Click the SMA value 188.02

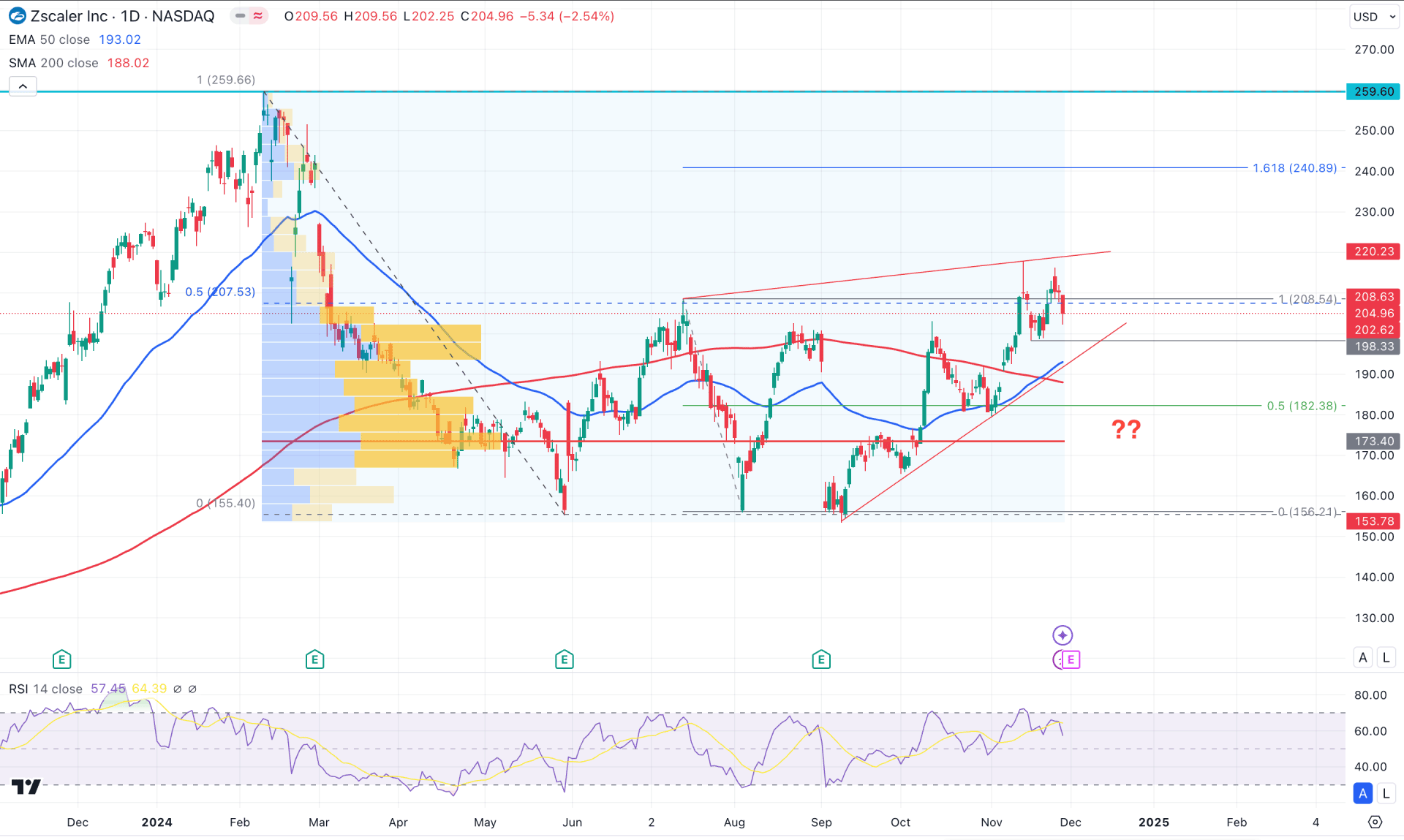pyautogui.click(x=128, y=63)
